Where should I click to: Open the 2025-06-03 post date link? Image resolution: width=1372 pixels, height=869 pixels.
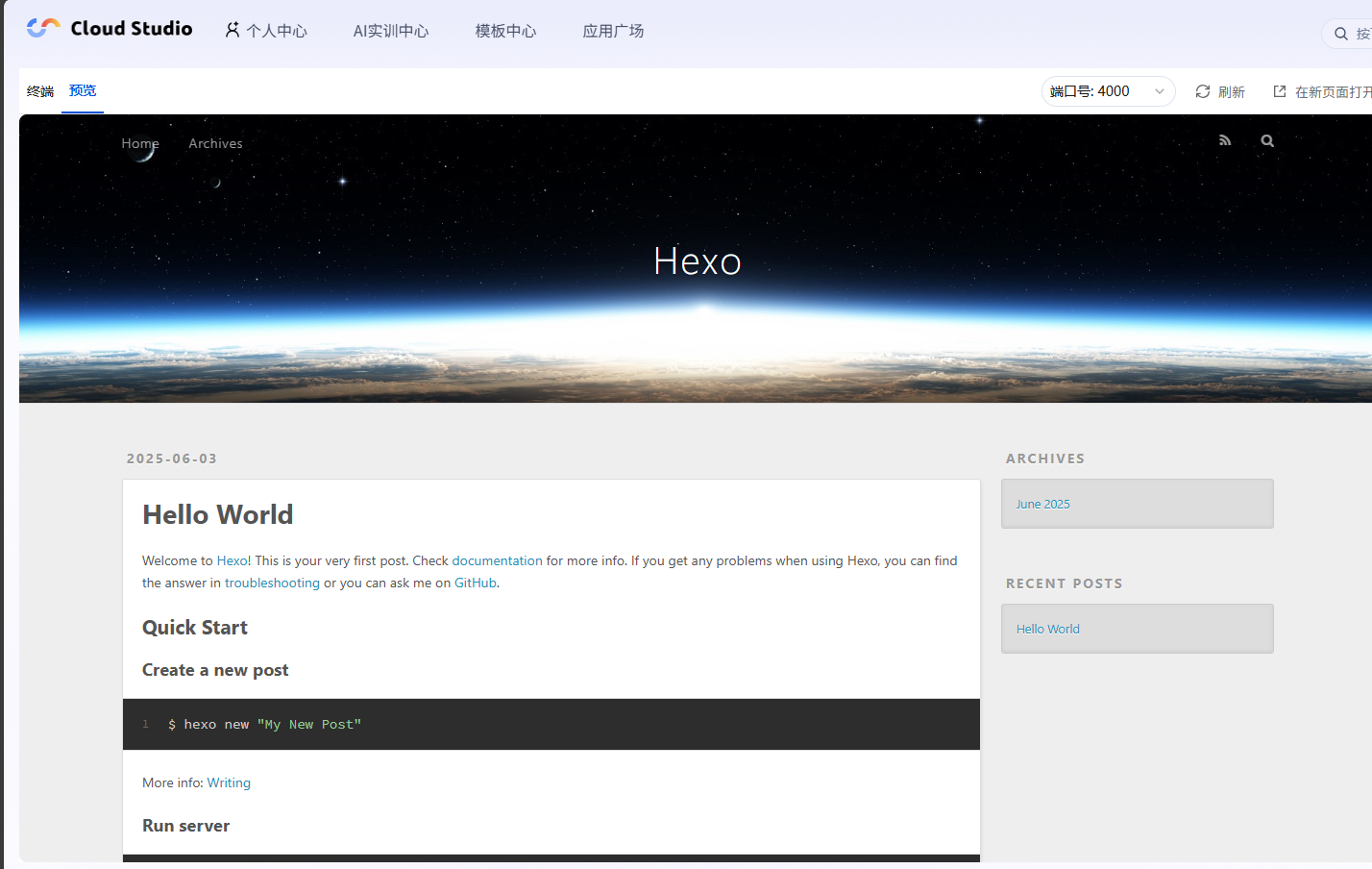point(172,459)
